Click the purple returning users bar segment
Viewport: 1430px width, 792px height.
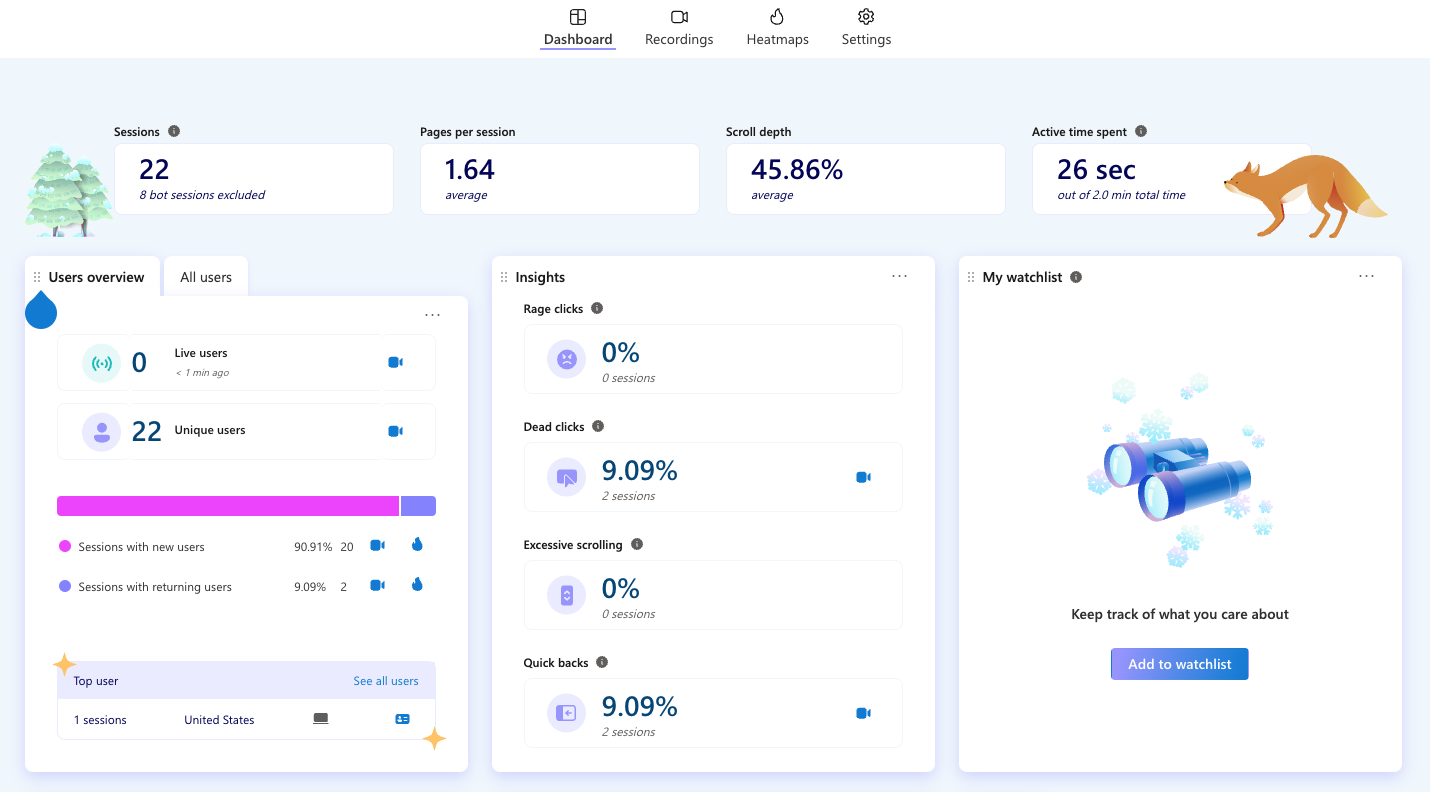tap(418, 506)
